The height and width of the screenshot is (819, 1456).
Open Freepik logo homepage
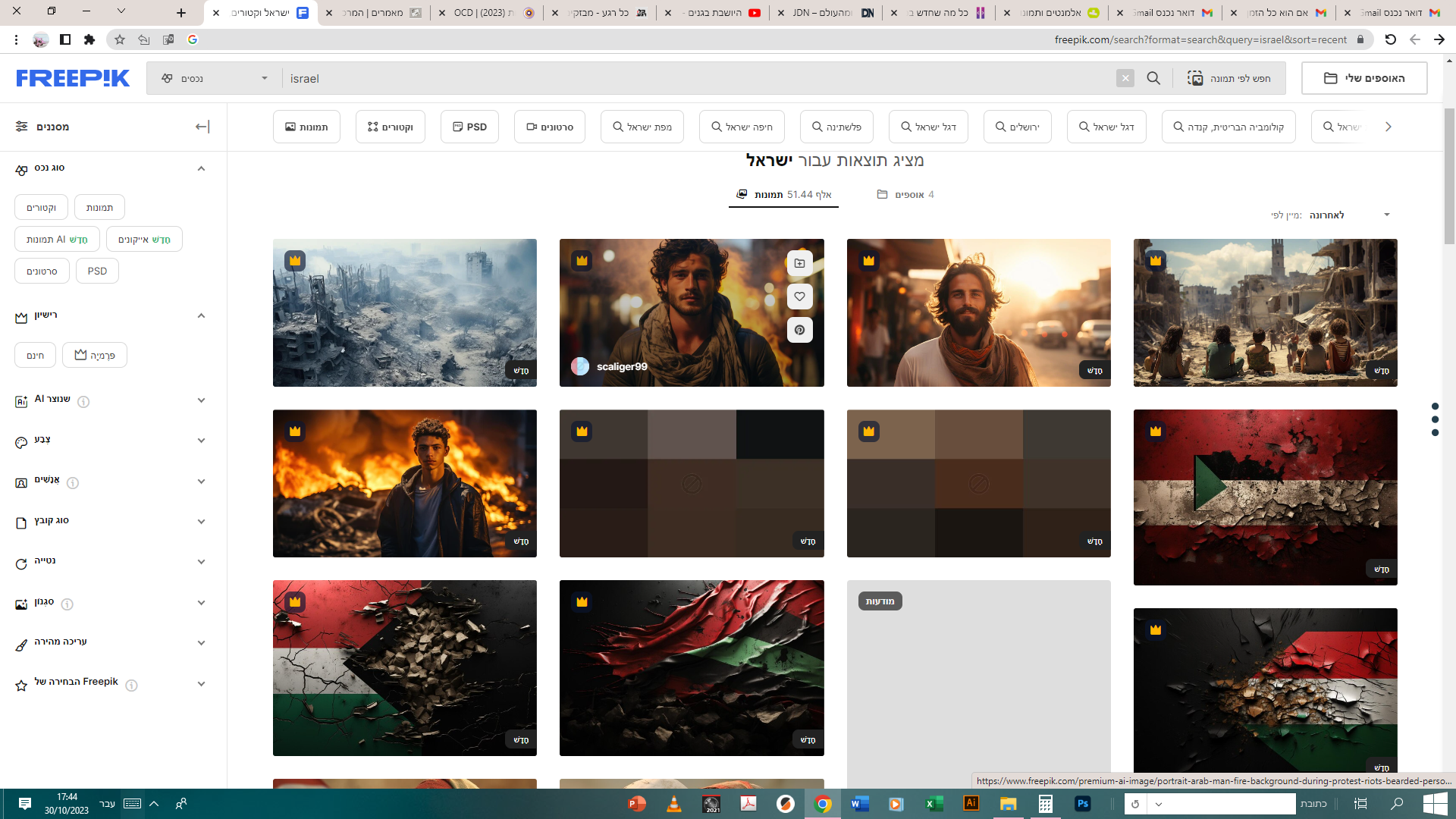coord(73,78)
